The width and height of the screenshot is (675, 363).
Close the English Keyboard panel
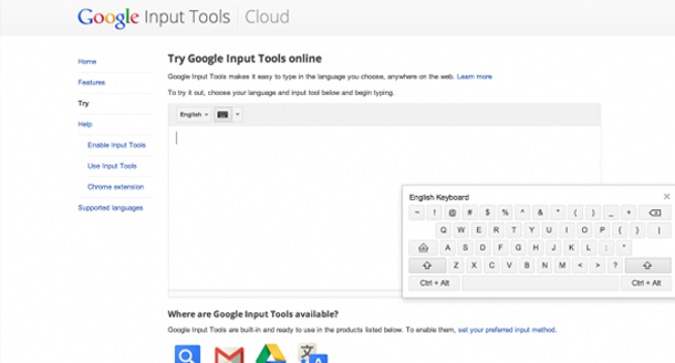666,196
